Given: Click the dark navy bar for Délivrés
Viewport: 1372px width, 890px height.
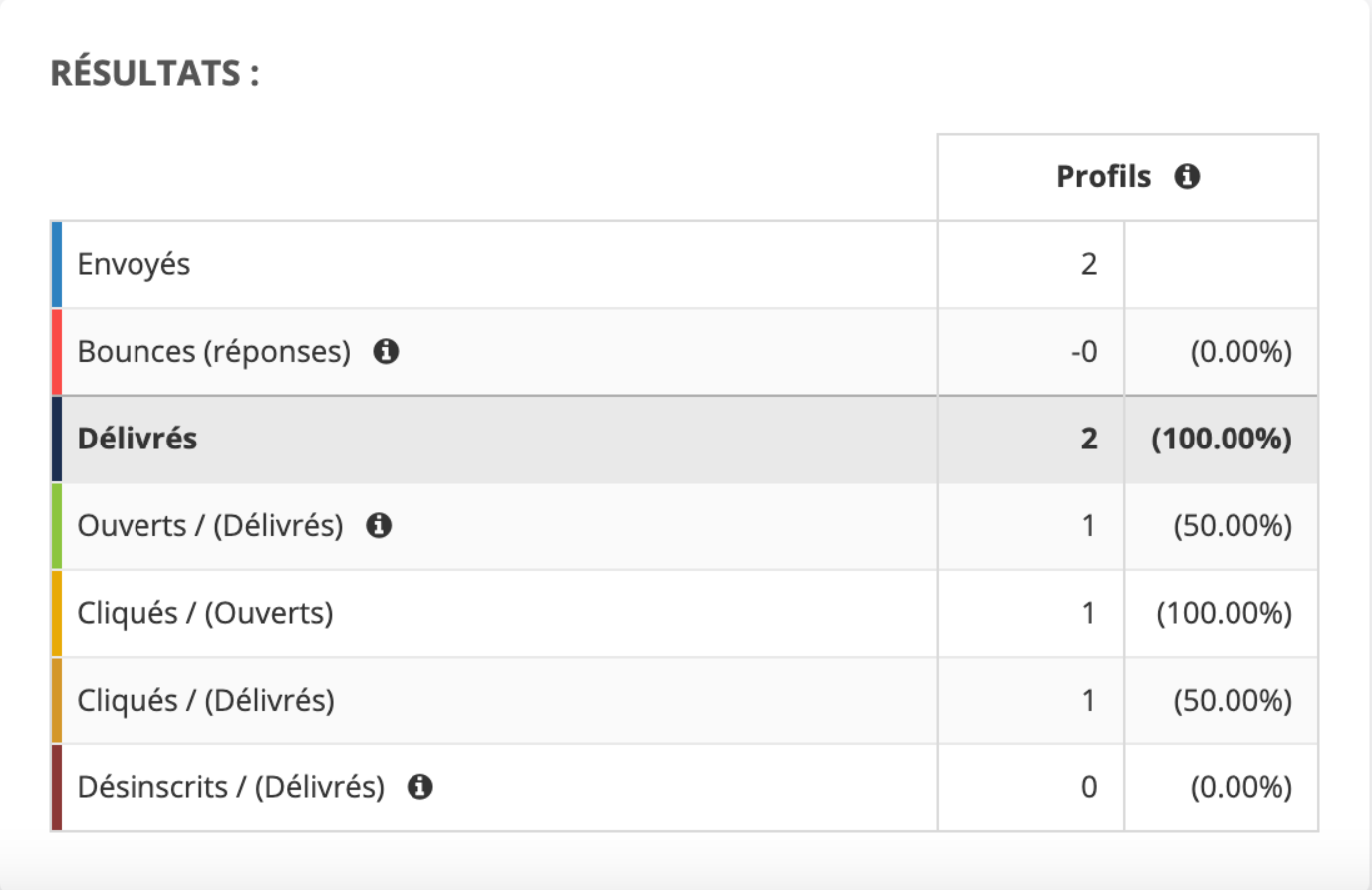Looking at the screenshot, I should (57, 439).
